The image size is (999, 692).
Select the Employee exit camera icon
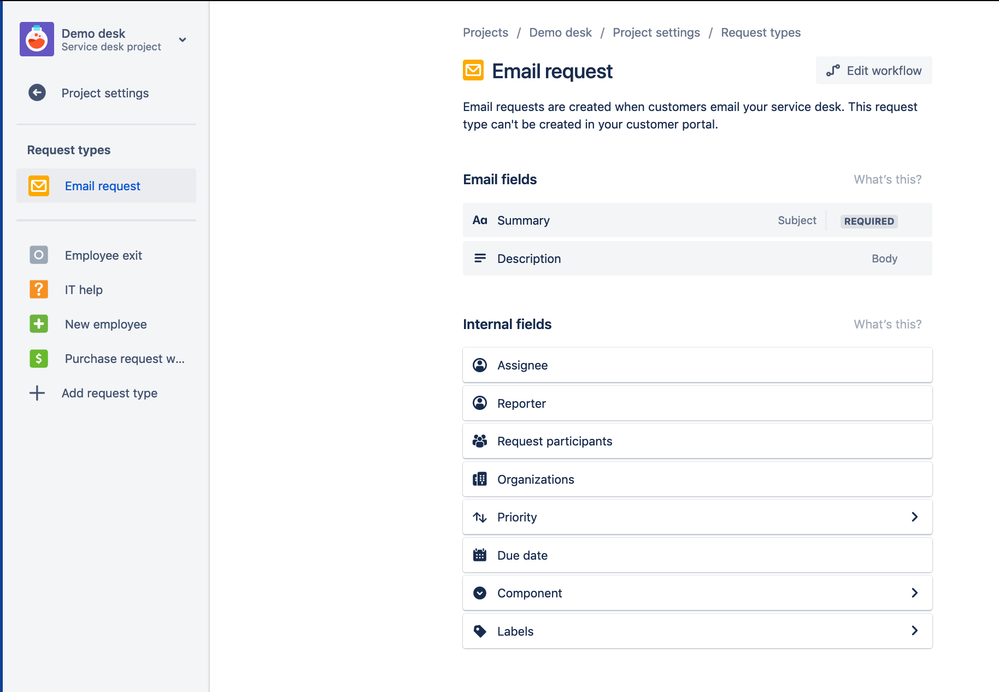point(37,255)
